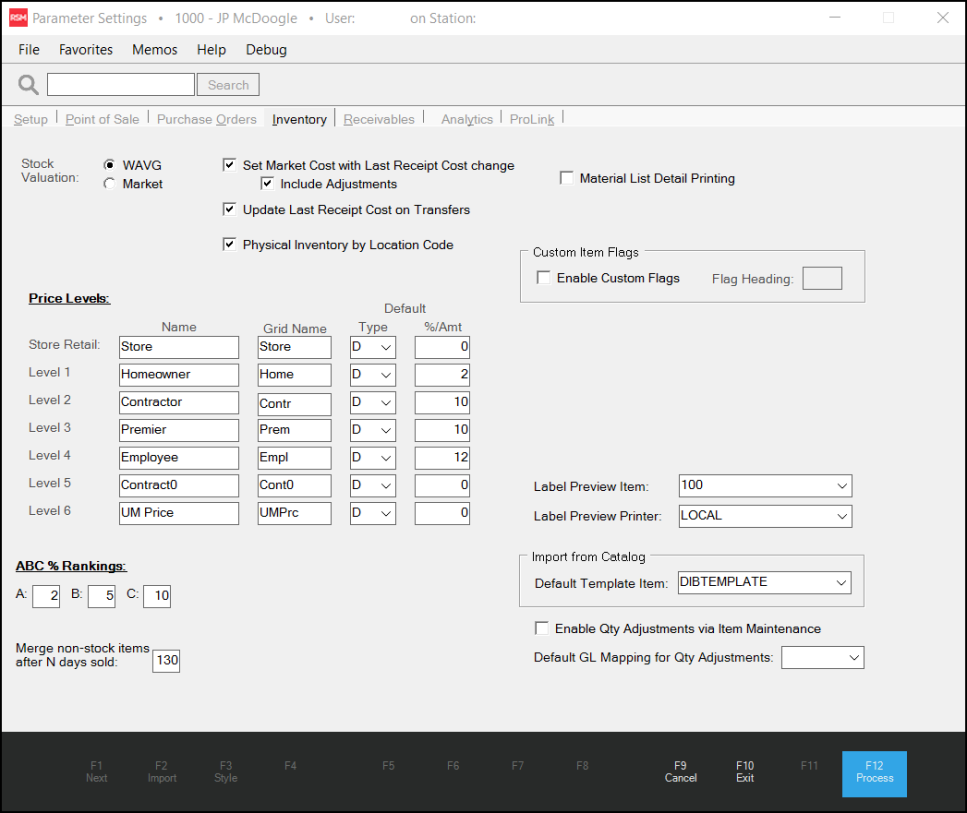Viewport: 967px width, 813px height.
Task: Switch to the ProLink tab
Action: point(532,119)
